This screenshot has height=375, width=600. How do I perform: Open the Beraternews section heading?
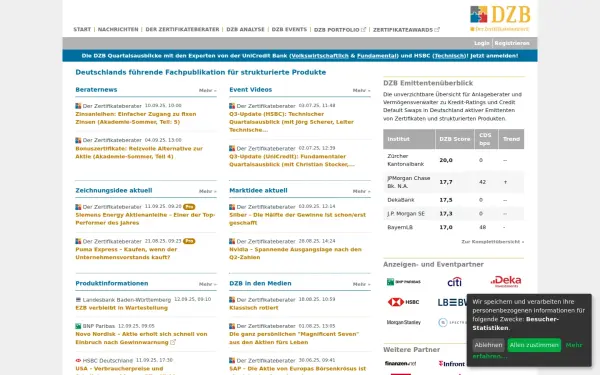coord(96,90)
